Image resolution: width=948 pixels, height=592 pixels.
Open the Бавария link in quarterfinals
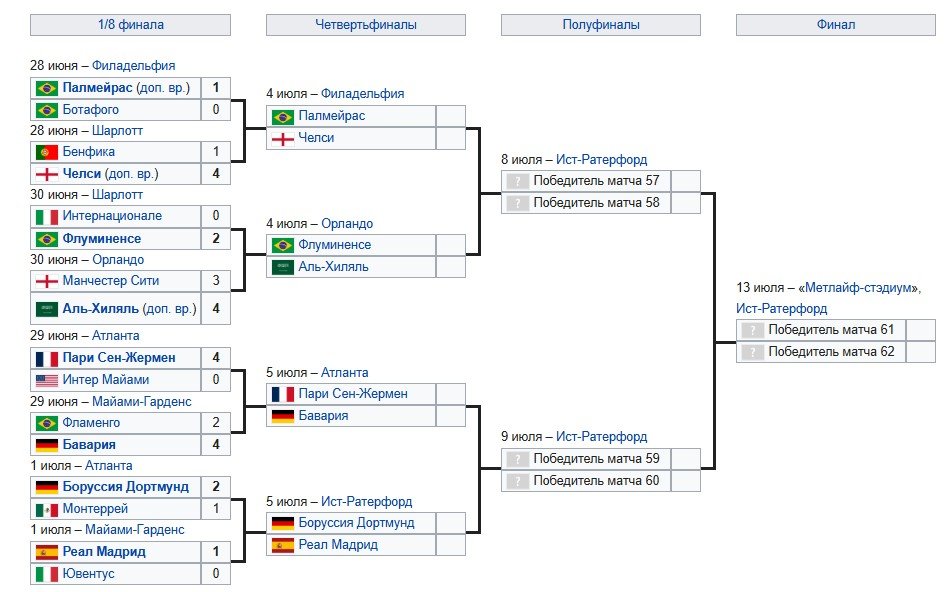tap(323, 416)
